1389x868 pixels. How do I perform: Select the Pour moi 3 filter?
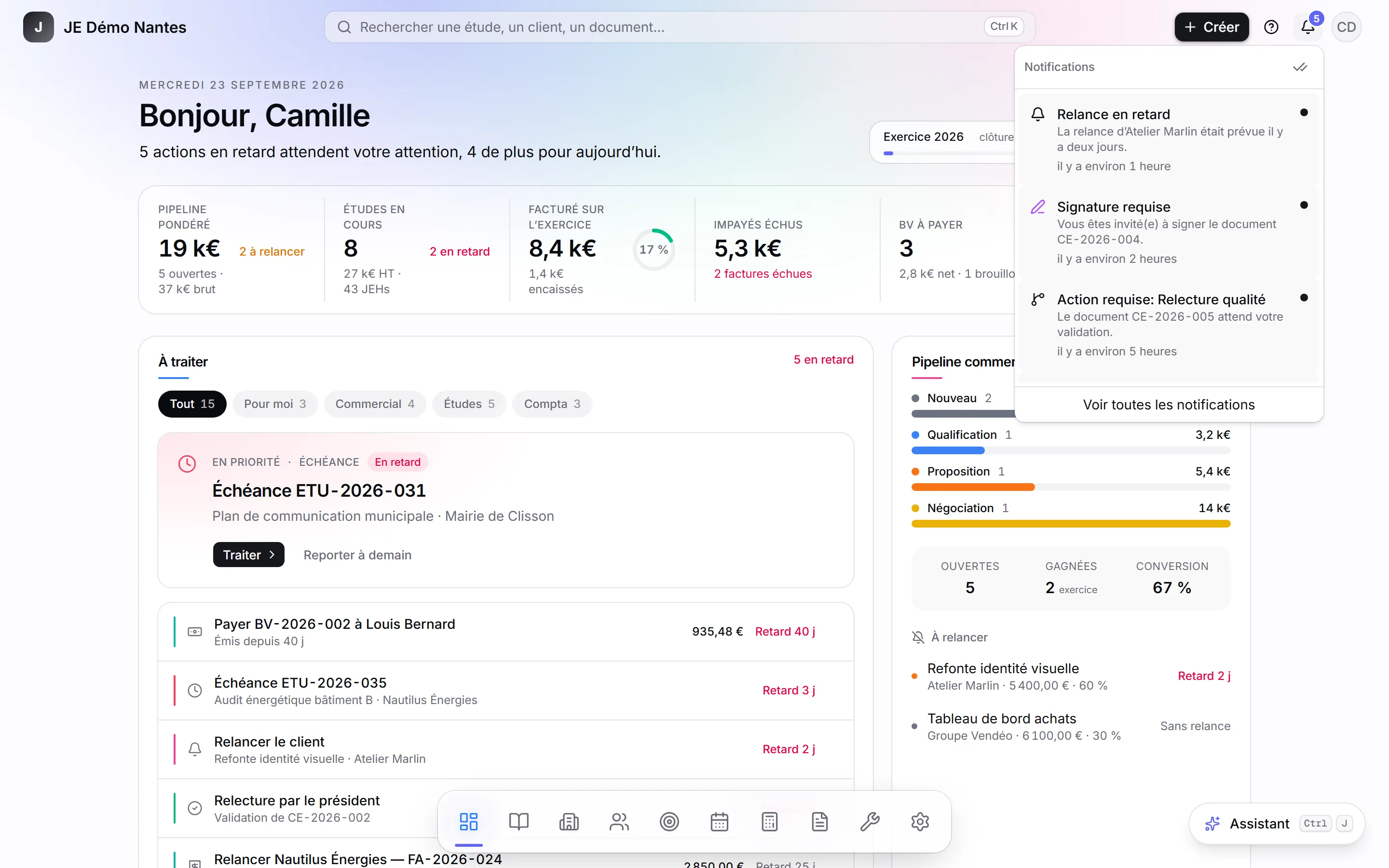click(275, 404)
